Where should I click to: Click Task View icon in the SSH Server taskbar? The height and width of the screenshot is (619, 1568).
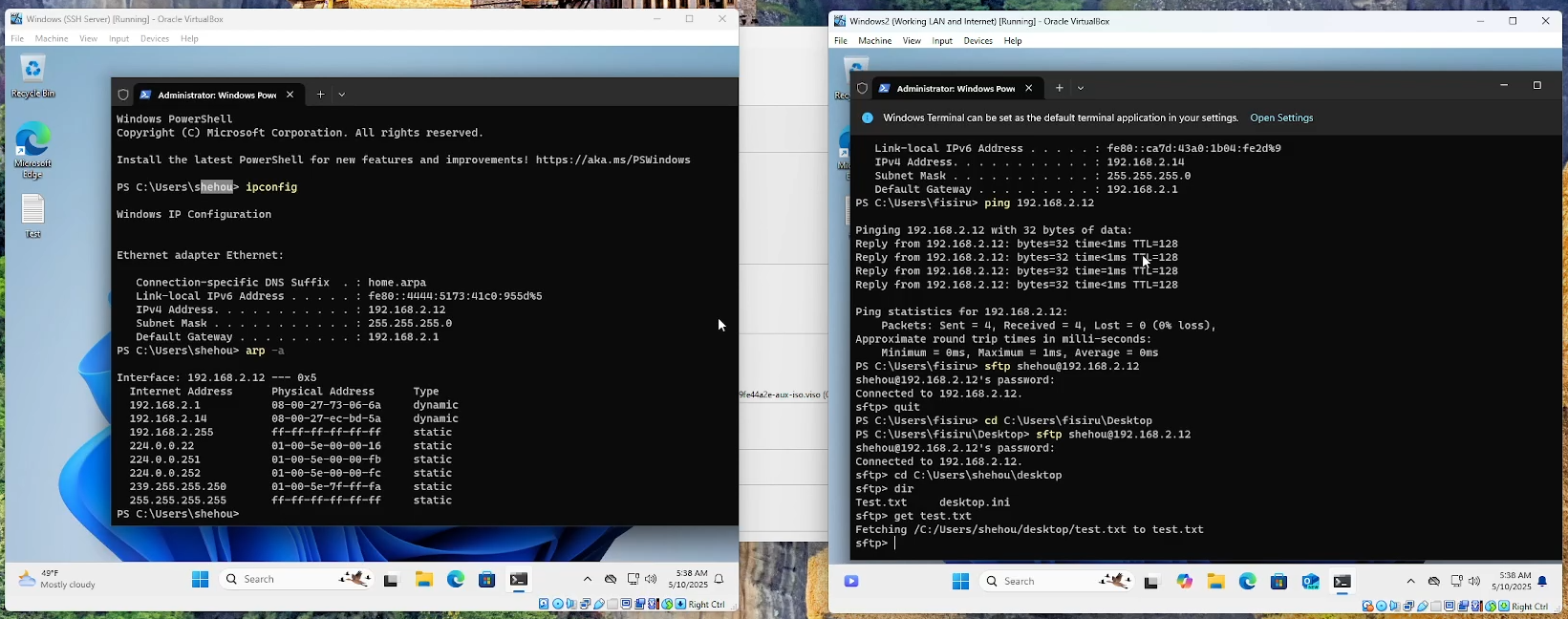391,580
